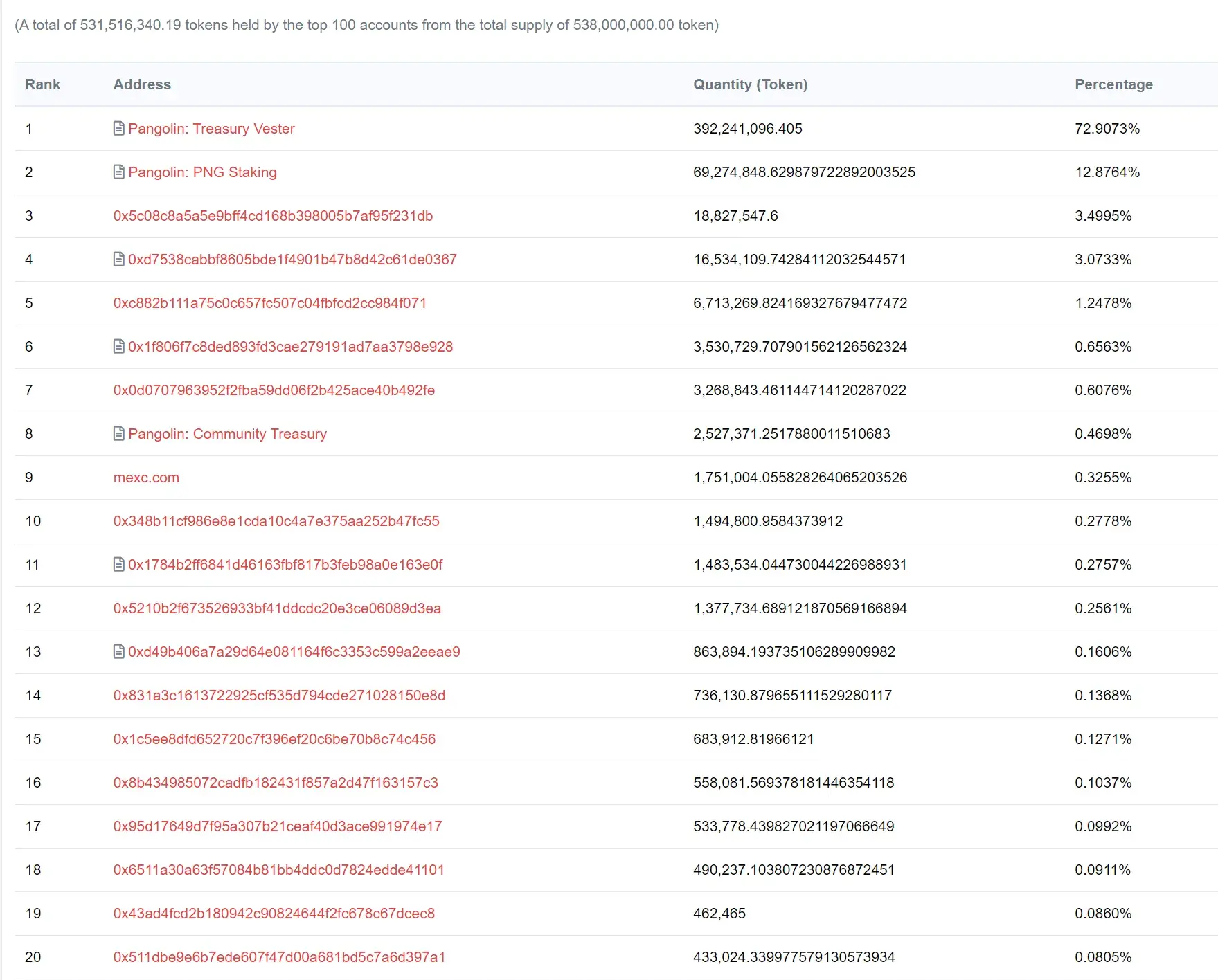Viewport: 1218px width, 980px height.
Task: Select percentage 0.3255% for mexc.com
Action: pos(1103,478)
